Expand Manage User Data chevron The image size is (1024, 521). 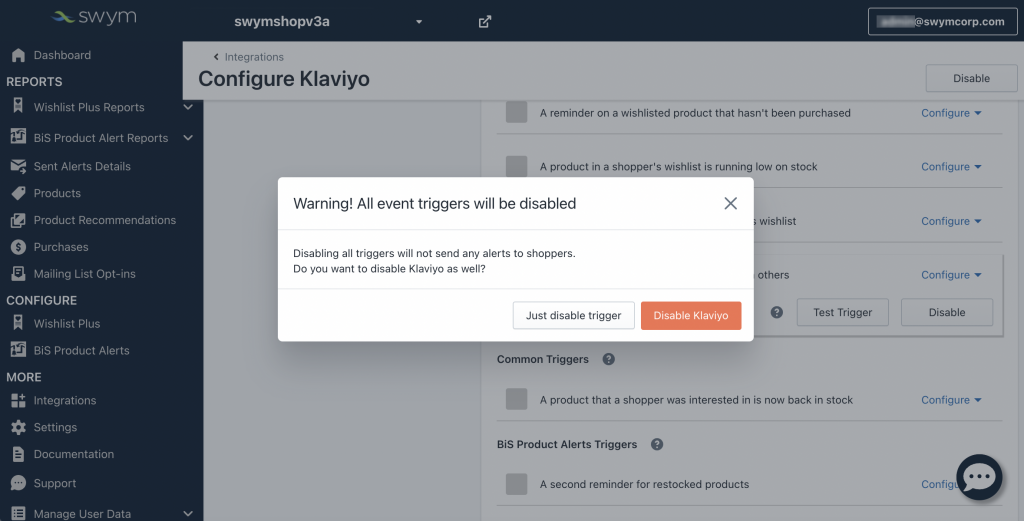coord(188,514)
